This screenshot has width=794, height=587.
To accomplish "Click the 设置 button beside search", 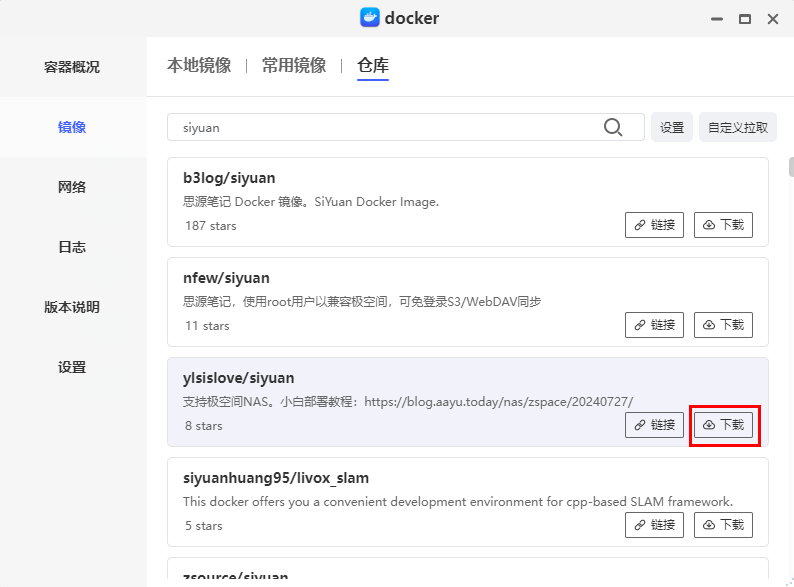I will [672, 127].
